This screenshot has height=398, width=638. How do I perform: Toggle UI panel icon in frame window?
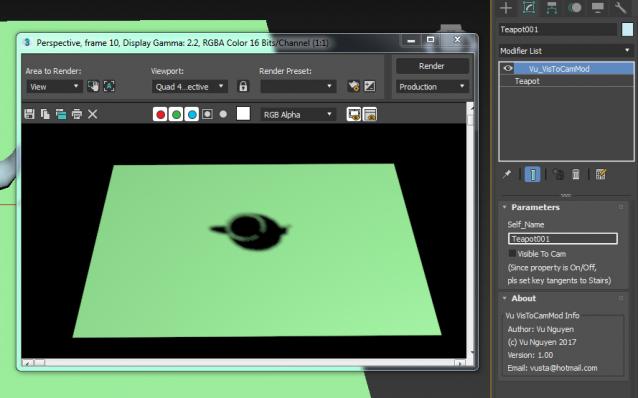(x=369, y=114)
